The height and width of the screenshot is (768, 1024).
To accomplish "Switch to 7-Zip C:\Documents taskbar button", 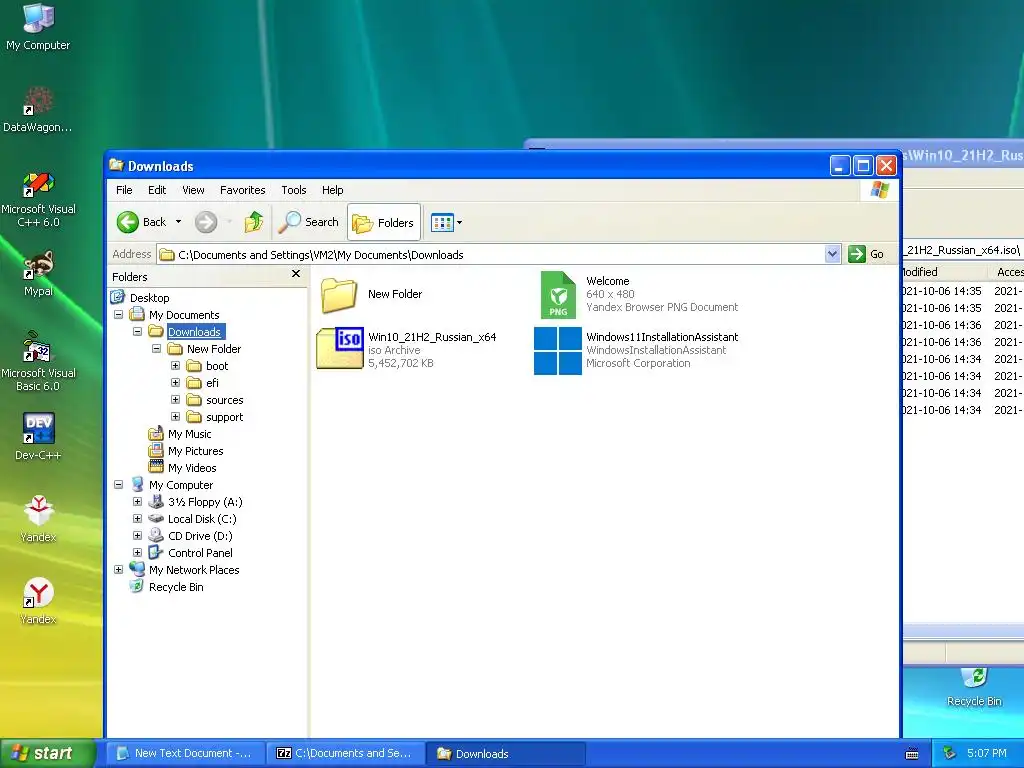I will pyautogui.click(x=345, y=753).
